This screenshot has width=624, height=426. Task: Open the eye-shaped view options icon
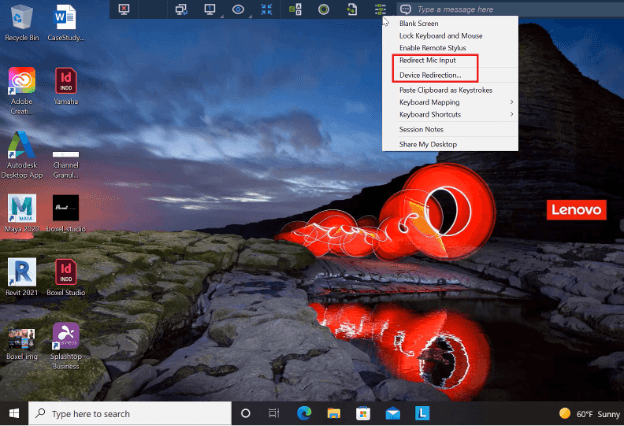click(239, 9)
